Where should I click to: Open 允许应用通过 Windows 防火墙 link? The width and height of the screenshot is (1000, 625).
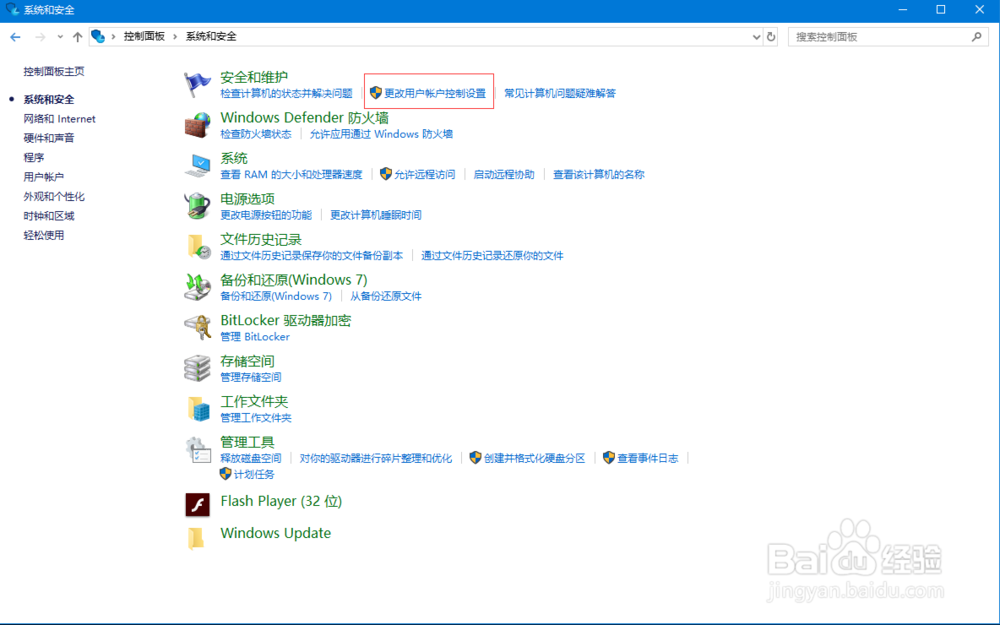[x=381, y=134]
